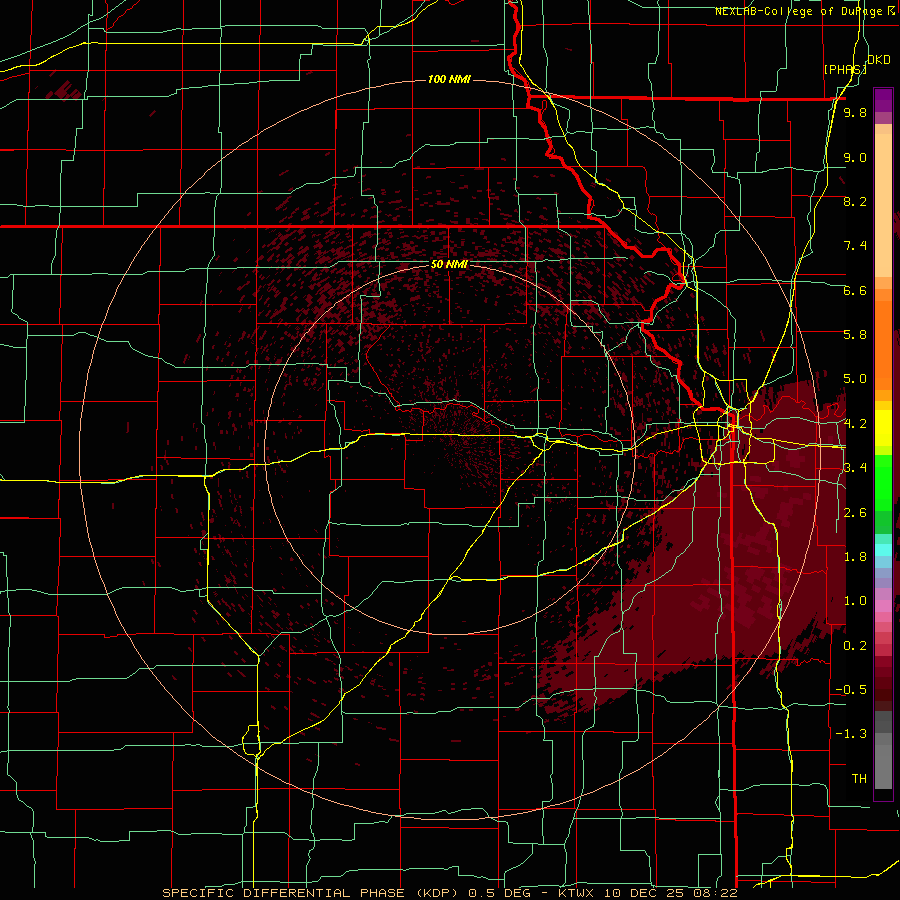
Task: Click the 4.2 legend value
Action: point(855,424)
